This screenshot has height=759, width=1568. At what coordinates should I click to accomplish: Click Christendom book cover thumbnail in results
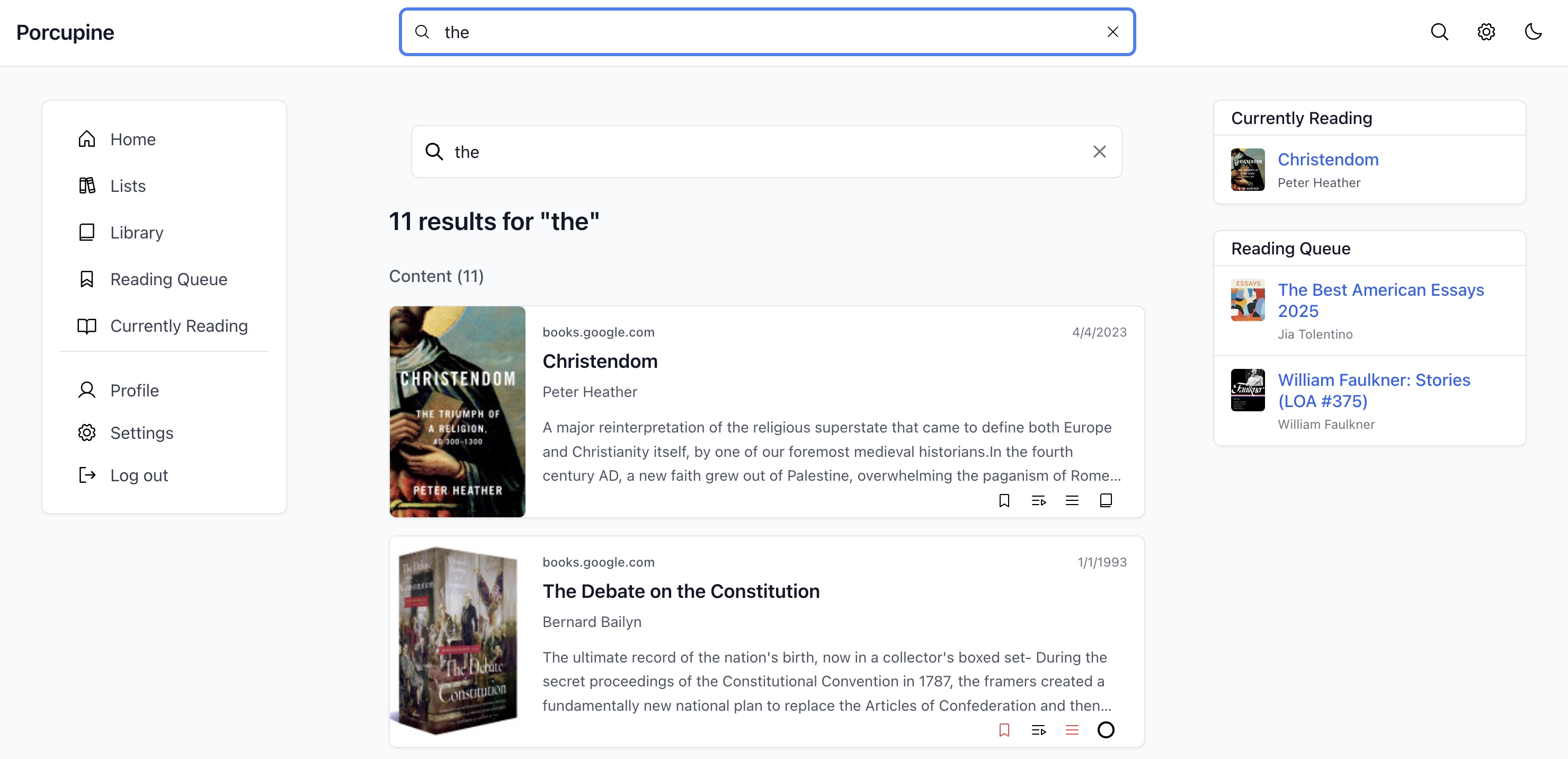[457, 412]
